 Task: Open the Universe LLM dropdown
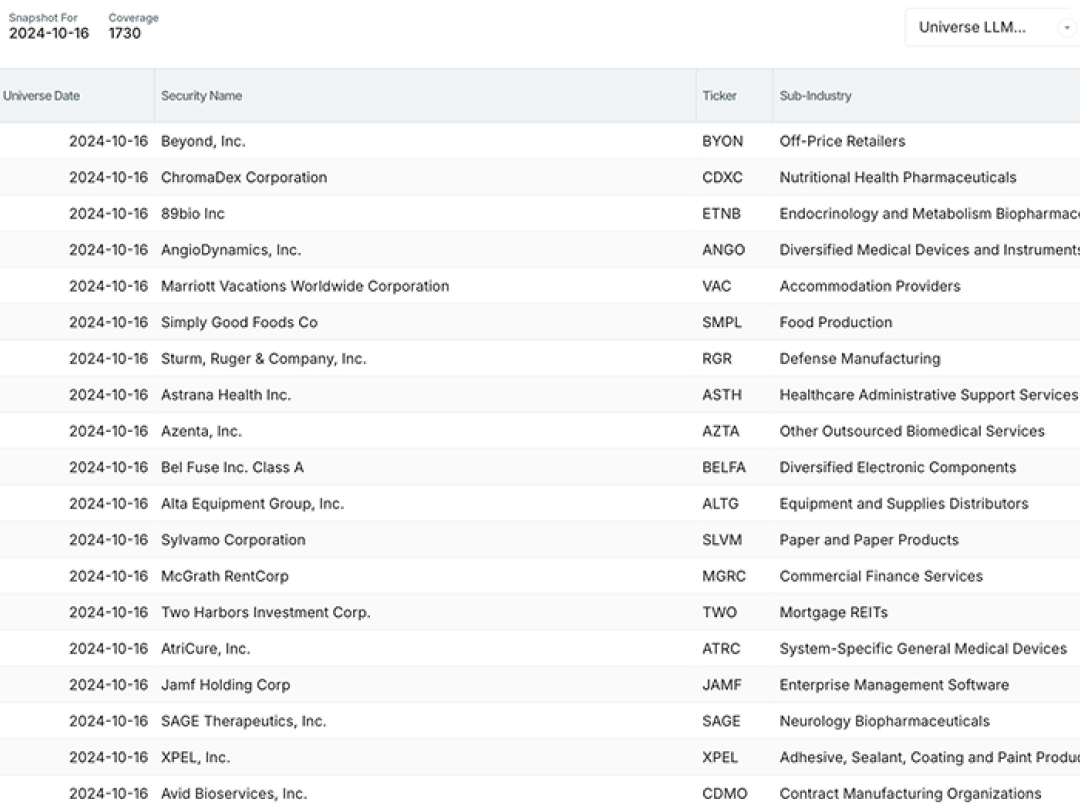click(992, 28)
